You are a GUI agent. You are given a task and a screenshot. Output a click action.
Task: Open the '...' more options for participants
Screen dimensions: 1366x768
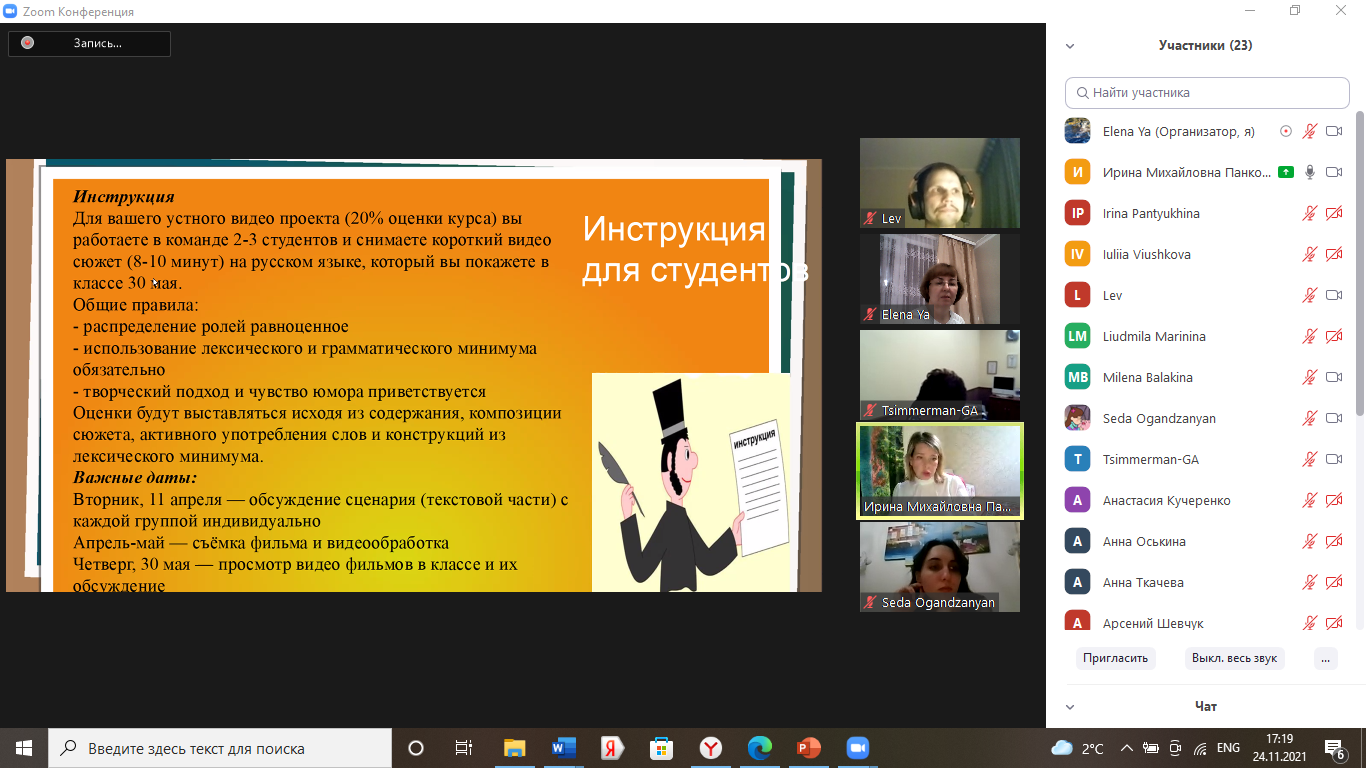(1326, 659)
